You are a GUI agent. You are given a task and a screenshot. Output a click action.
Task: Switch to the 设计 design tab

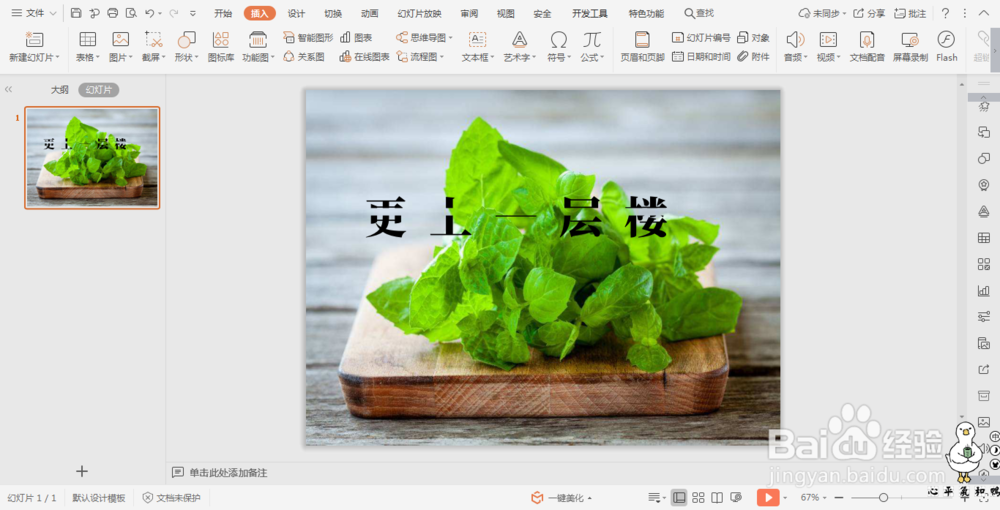pyautogui.click(x=296, y=13)
